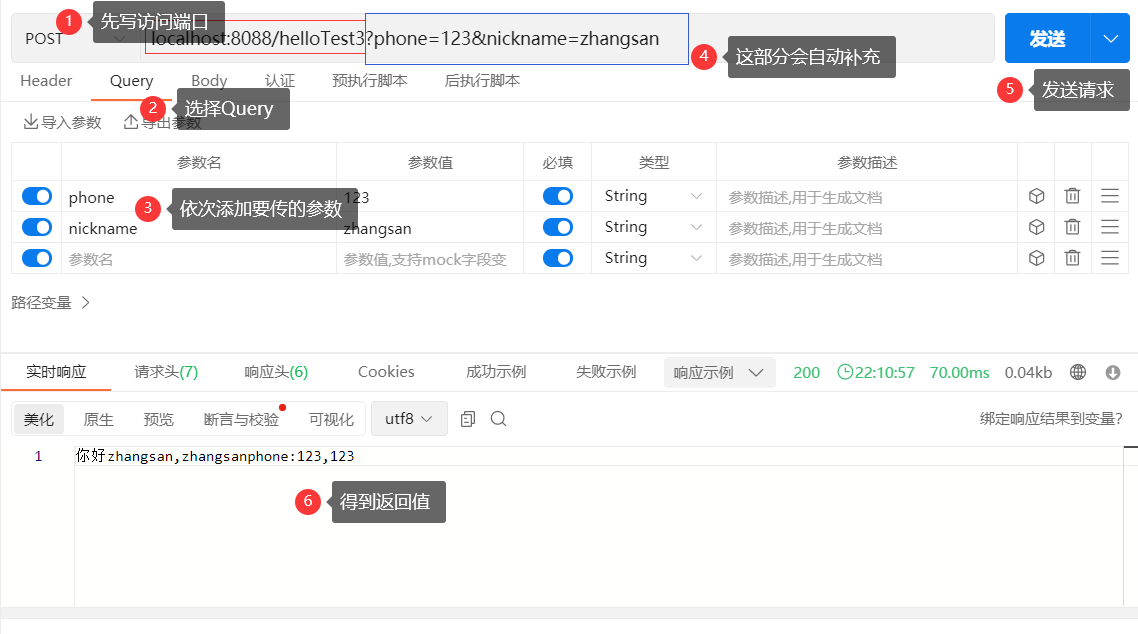Select the 请求头(7) tab
This screenshot has width=1138, height=634.
[x=166, y=372]
